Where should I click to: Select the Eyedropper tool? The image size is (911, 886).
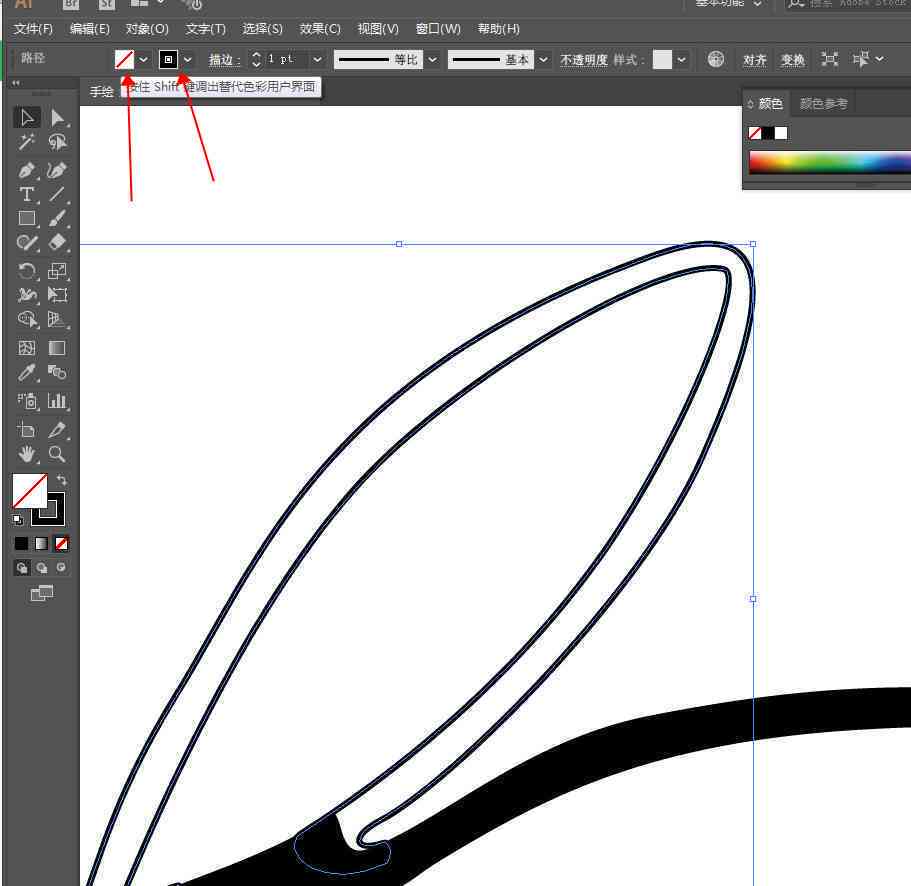point(27,372)
